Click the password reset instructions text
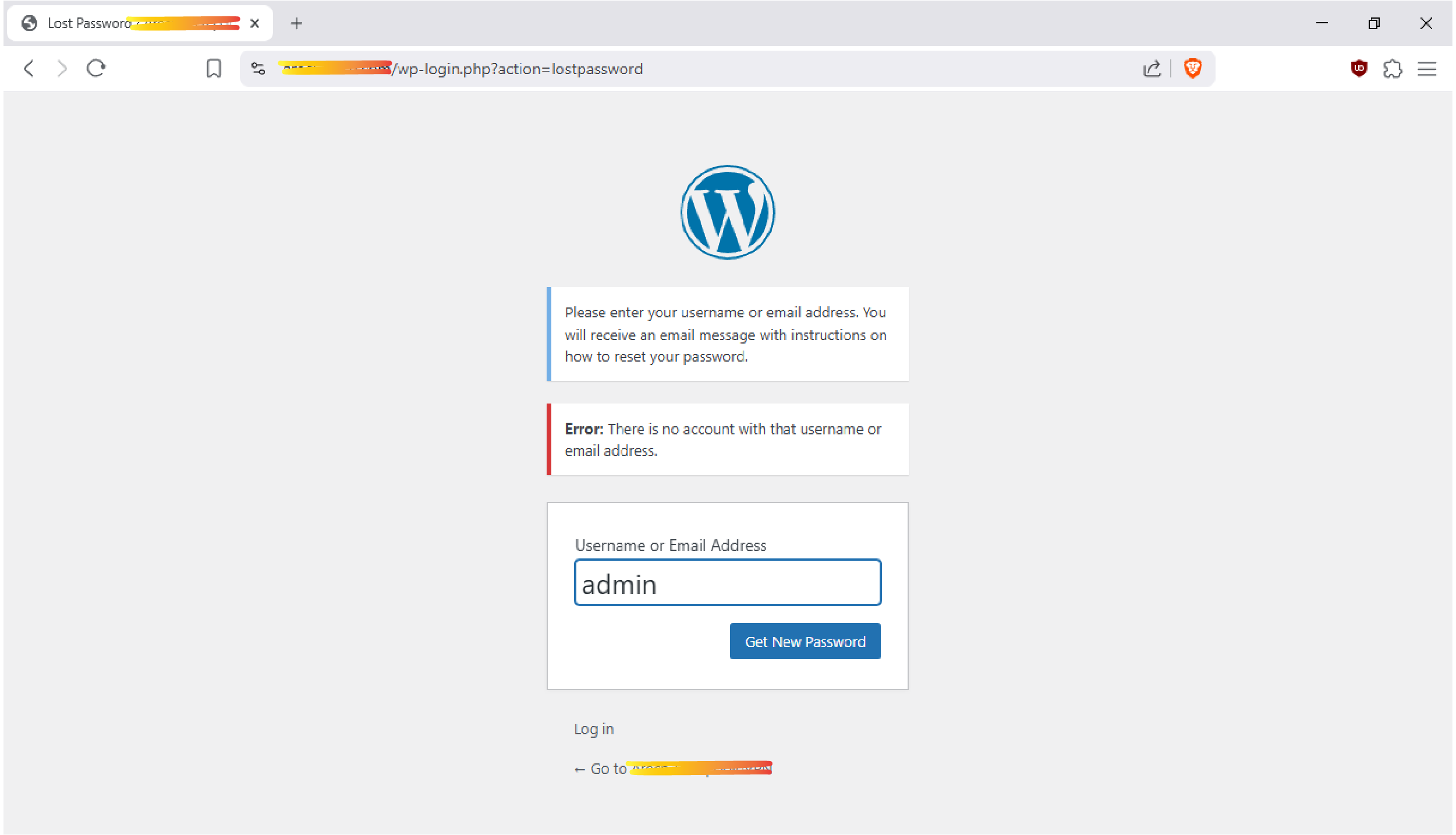Viewport: 1456px width, 835px height. (x=726, y=334)
